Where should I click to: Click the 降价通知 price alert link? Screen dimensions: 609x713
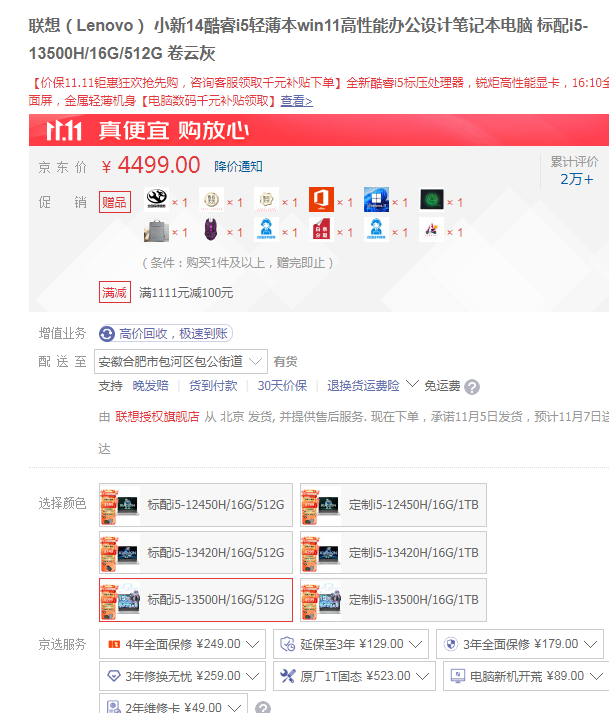(239, 166)
